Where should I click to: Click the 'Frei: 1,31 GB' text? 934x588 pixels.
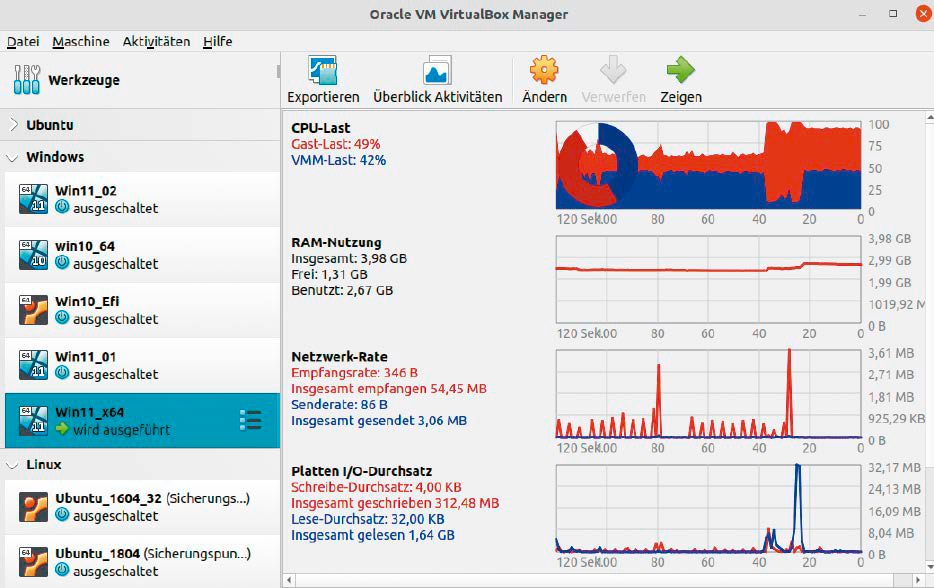click(x=329, y=275)
